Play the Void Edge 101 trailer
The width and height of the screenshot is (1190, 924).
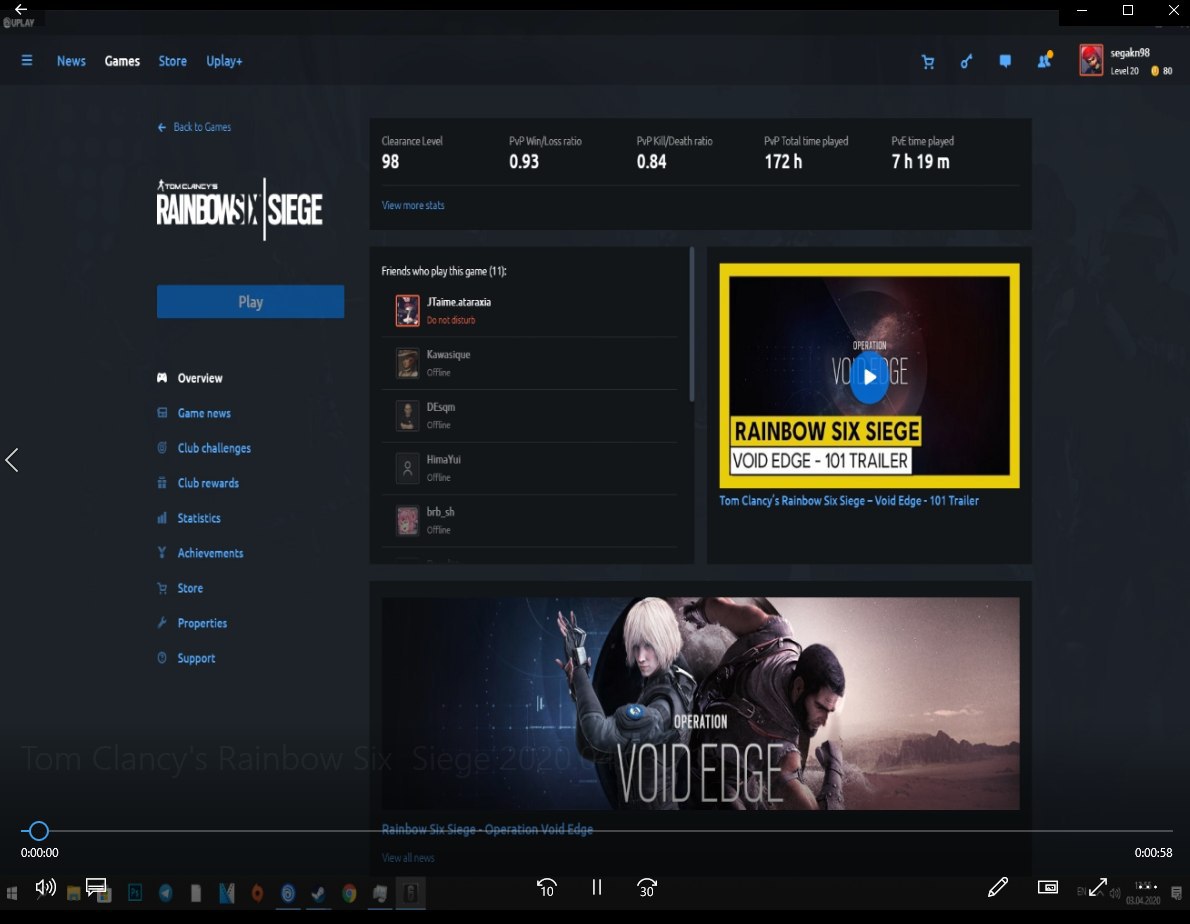coord(869,377)
